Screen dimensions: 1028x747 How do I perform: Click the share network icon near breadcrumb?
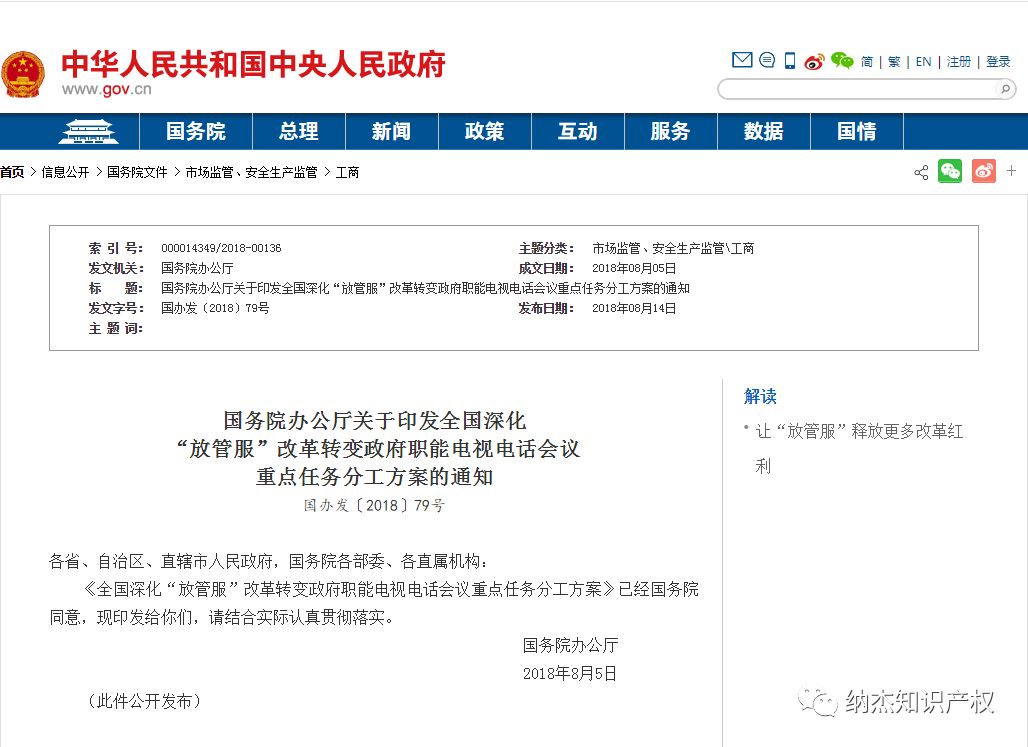(x=921, y=172)
